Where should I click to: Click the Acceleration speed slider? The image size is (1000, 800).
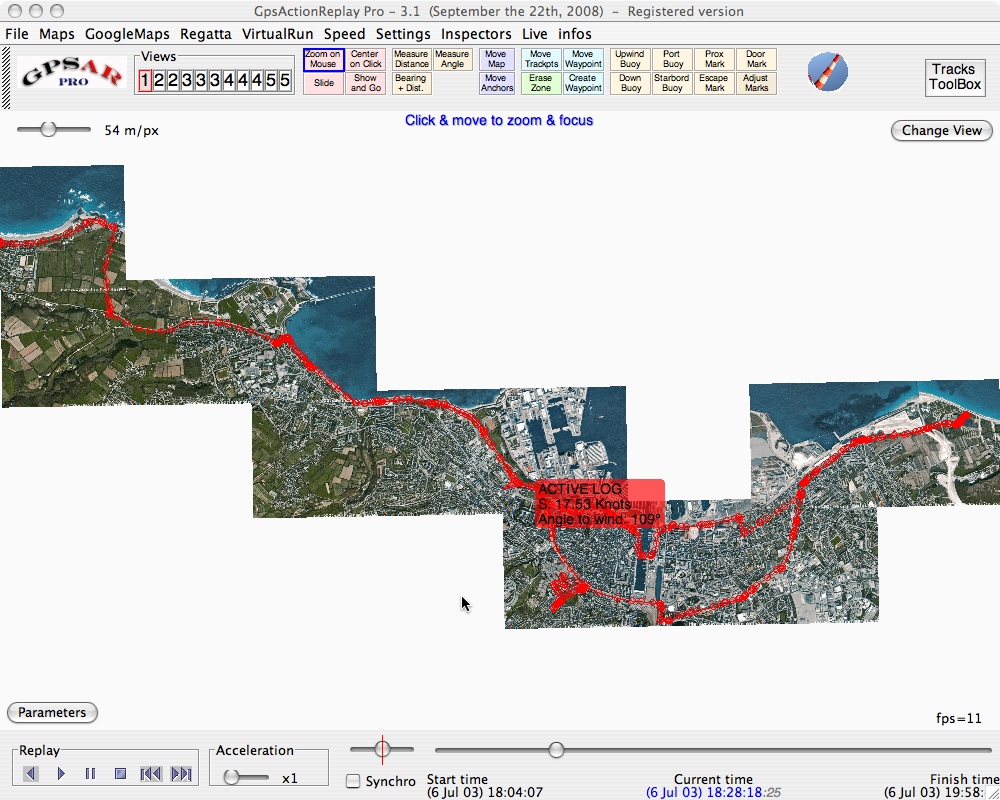(246, 777)
